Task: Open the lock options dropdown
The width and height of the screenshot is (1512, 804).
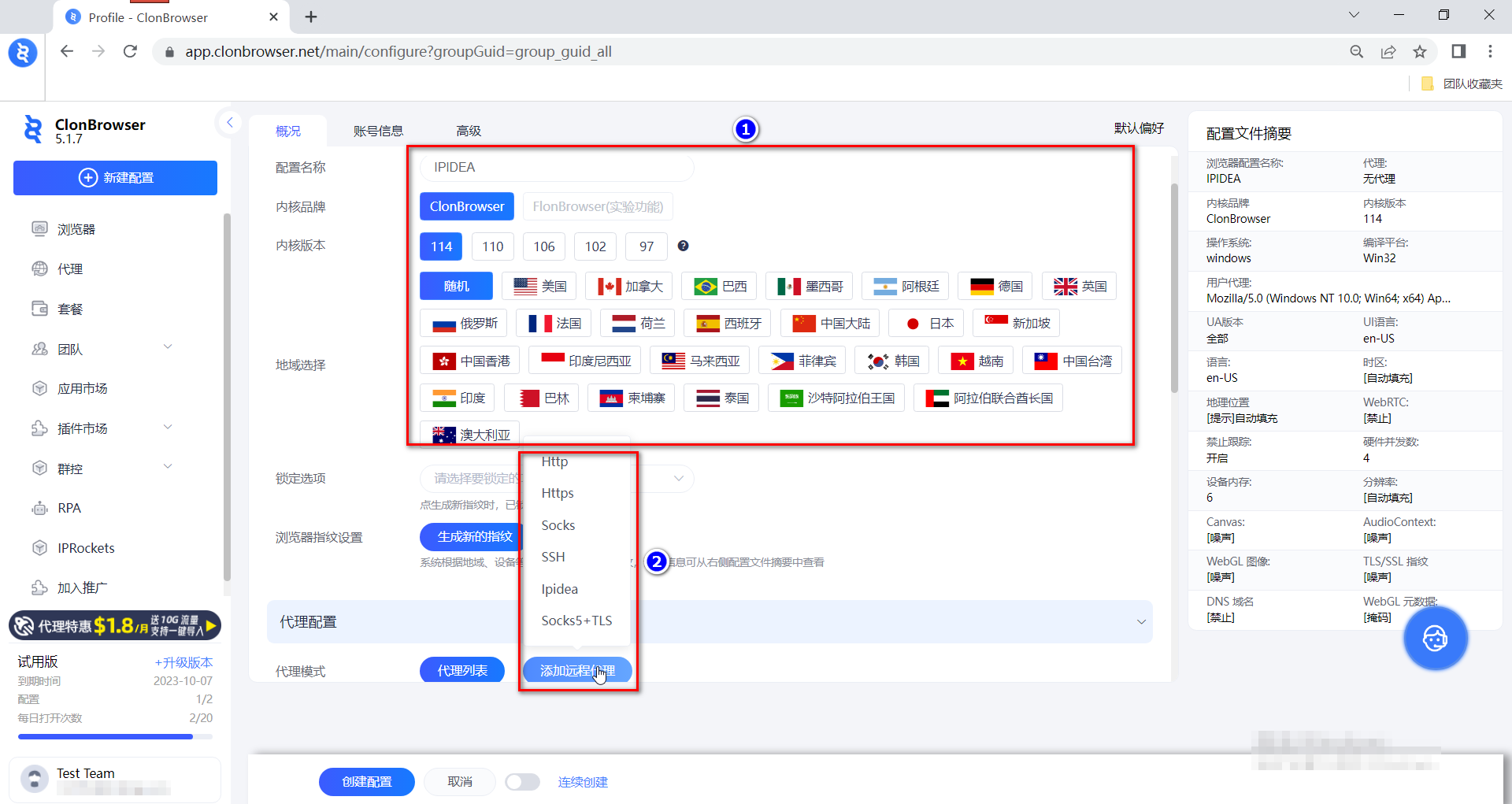Action: coord(677,478)
